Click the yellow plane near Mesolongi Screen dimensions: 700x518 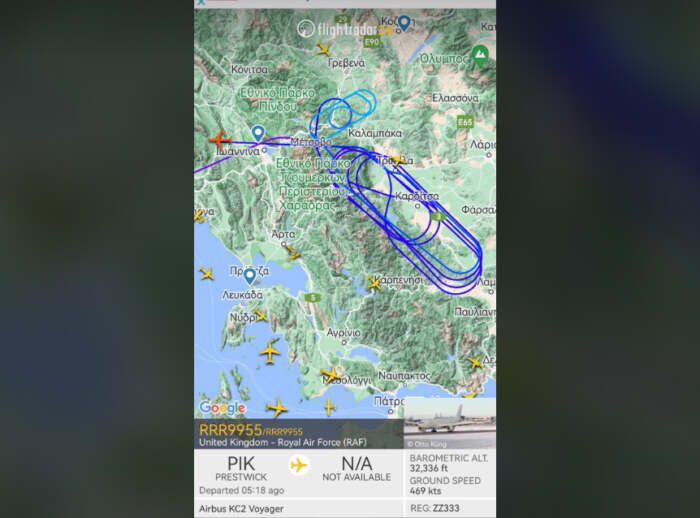click(x=330, y=374)
